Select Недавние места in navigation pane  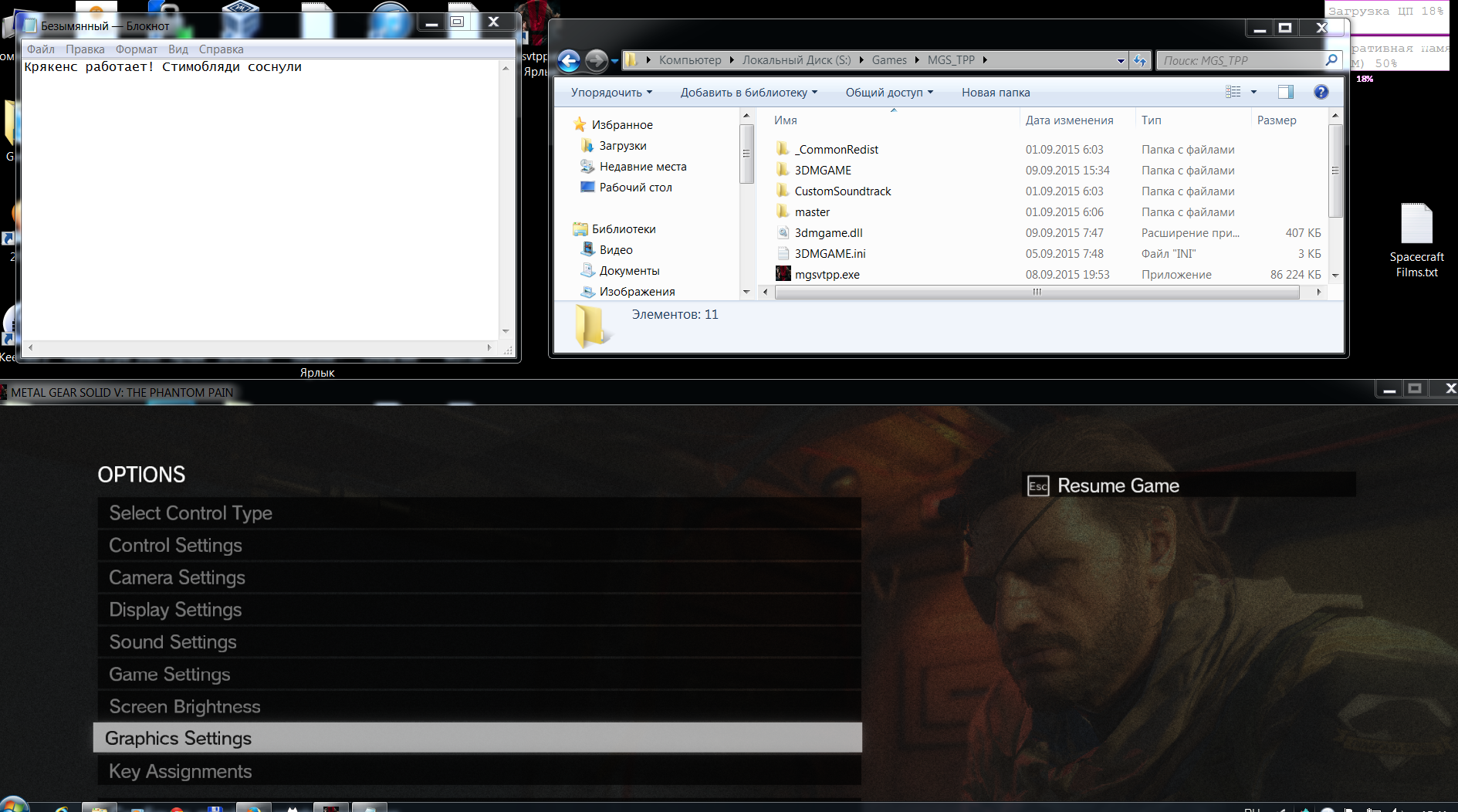coord(642,166)
